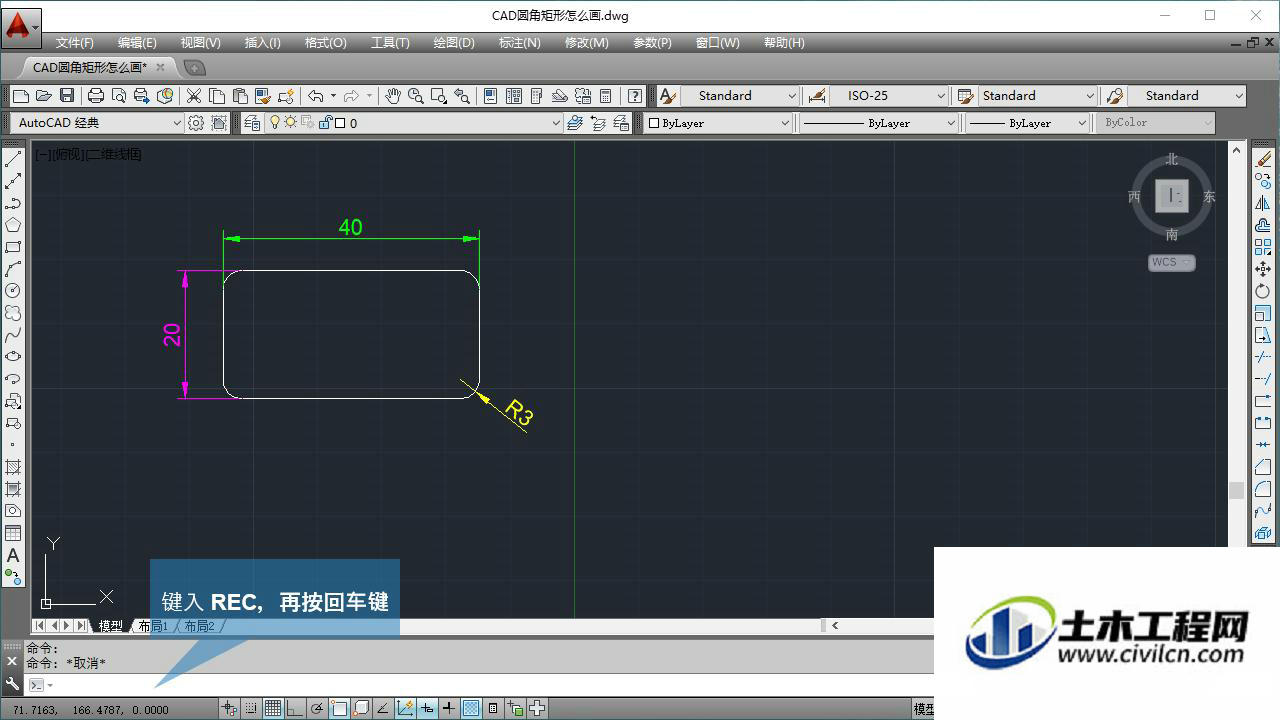Screen dimensions: 1280x720
Task: Open the Standard text style dropdown
Action: 740,96
